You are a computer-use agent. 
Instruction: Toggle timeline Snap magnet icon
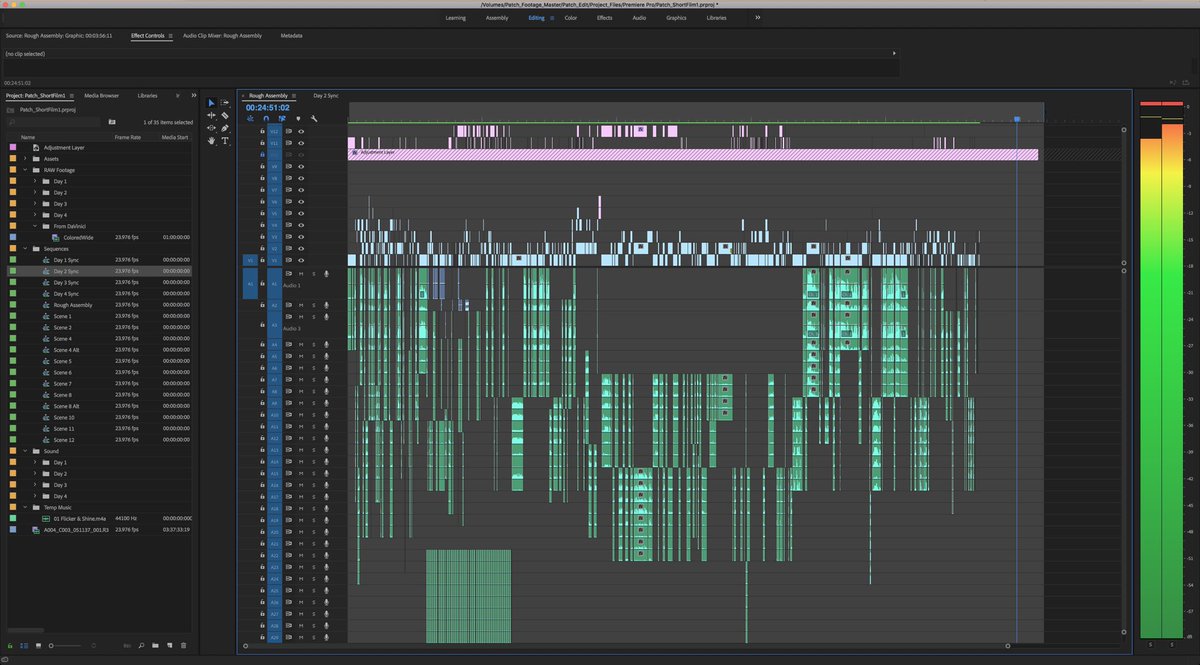tap(266, 119)
